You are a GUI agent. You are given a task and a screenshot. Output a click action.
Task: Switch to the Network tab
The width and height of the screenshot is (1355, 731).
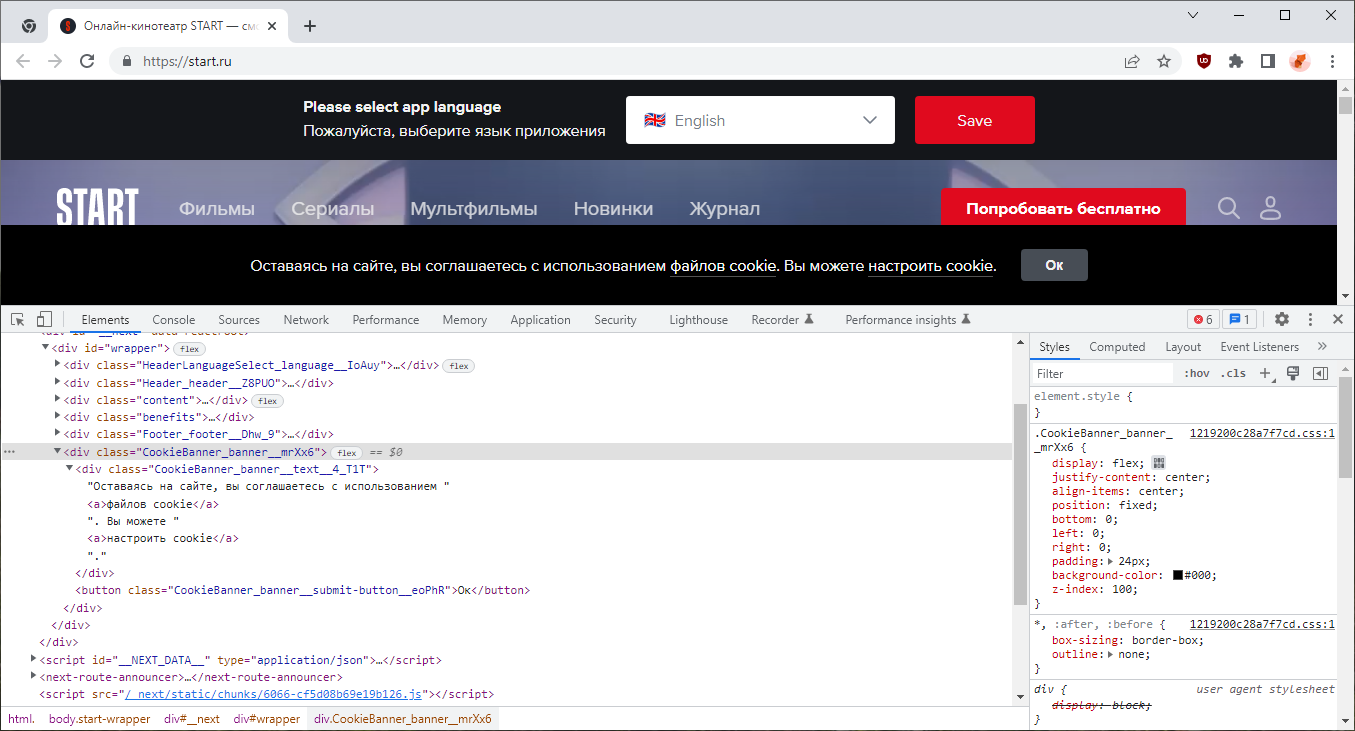coord(305,318)
